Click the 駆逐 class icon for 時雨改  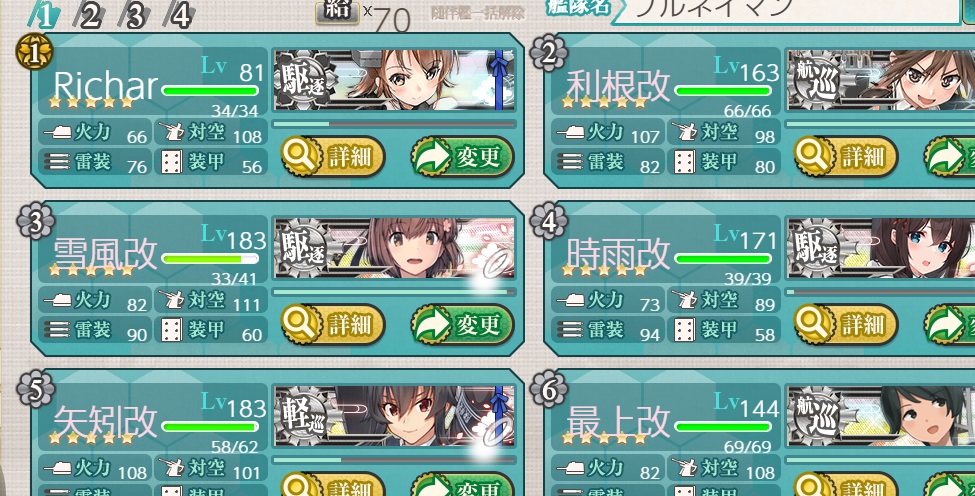(x=817, y=249)
